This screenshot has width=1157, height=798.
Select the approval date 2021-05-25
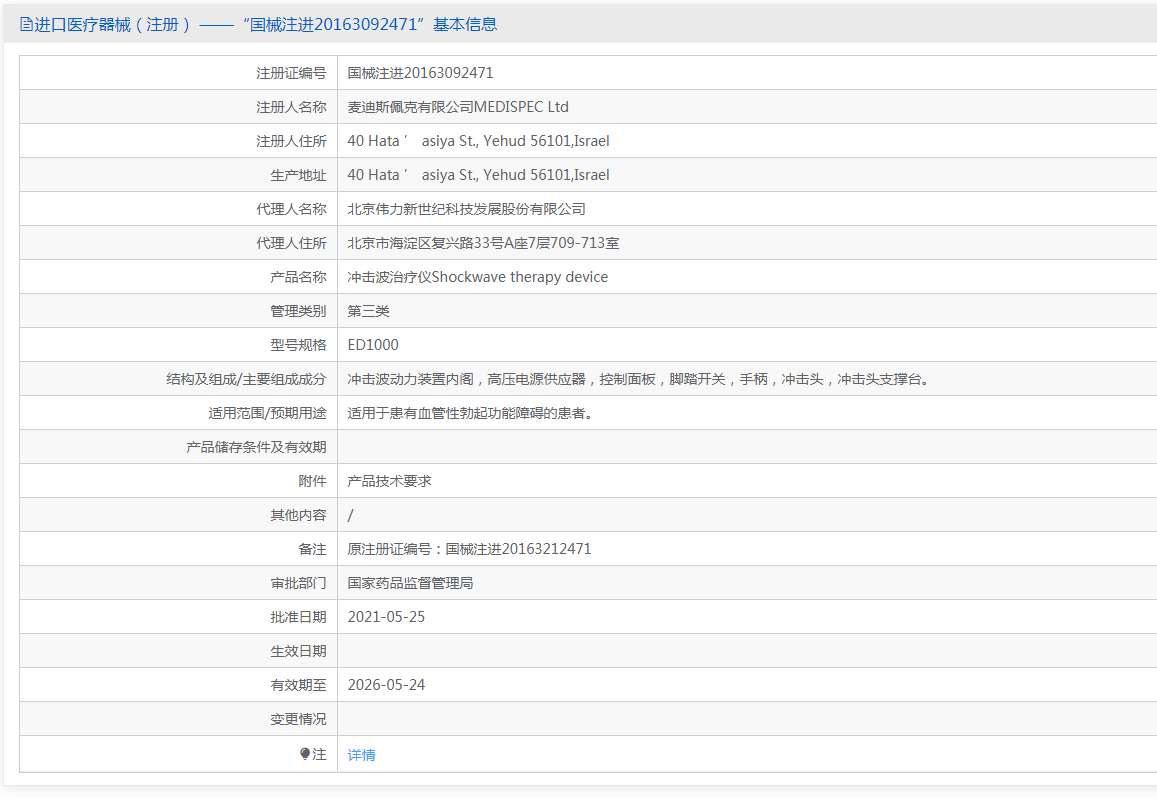386,616
